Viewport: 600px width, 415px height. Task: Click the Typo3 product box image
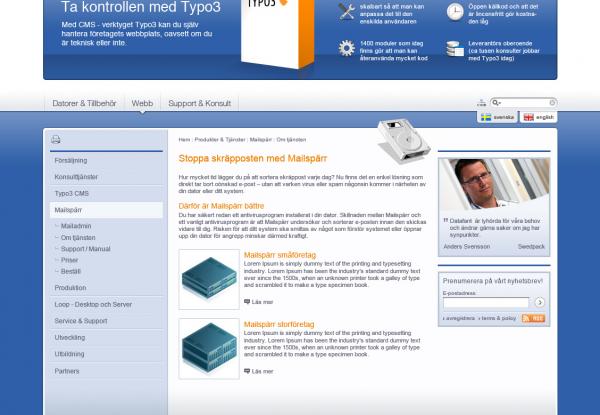pyautogui.click(x=278, y=34)
